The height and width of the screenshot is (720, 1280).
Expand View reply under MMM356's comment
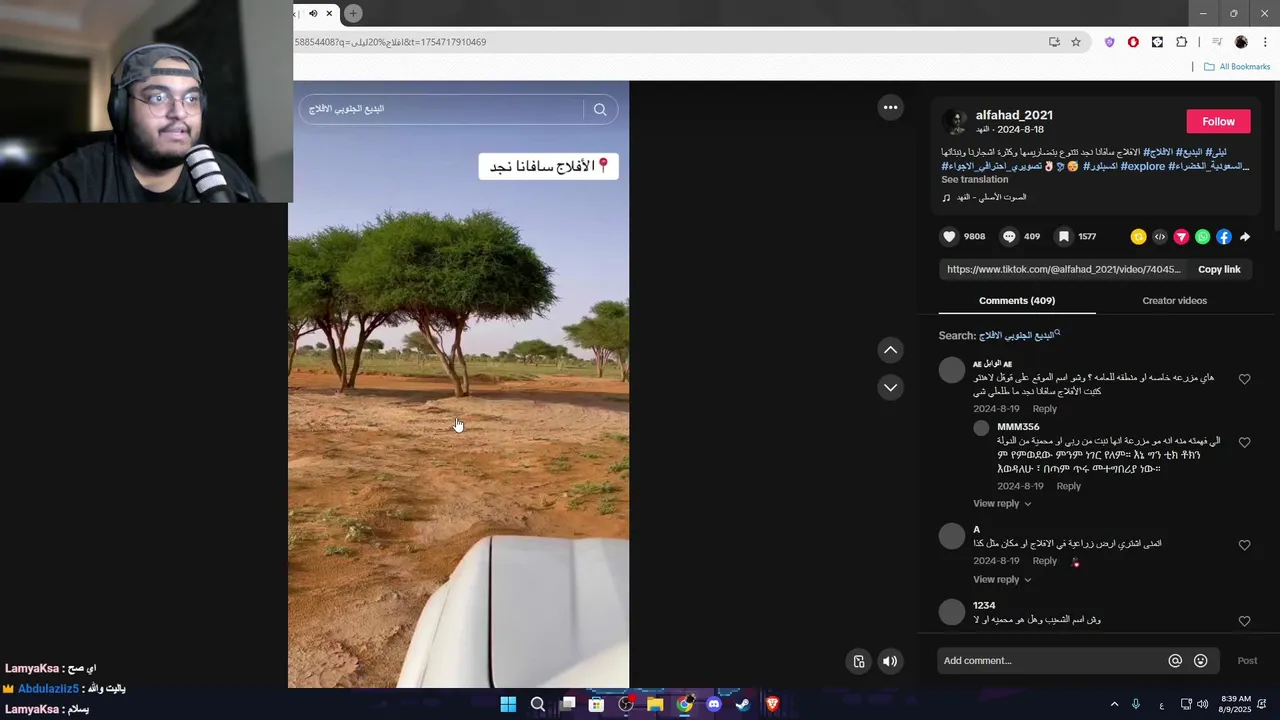click(x=1002, y=504)
